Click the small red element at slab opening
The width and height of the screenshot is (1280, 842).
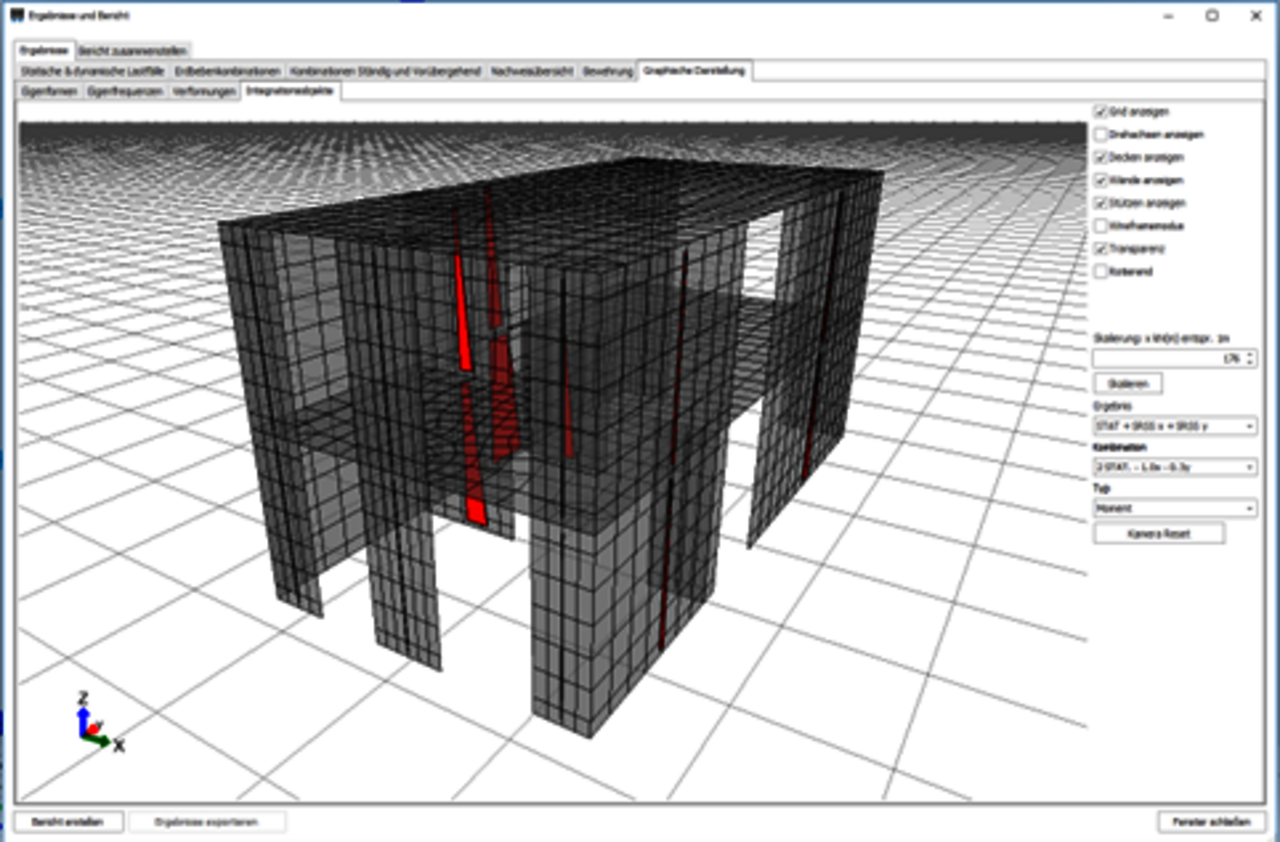477,513
